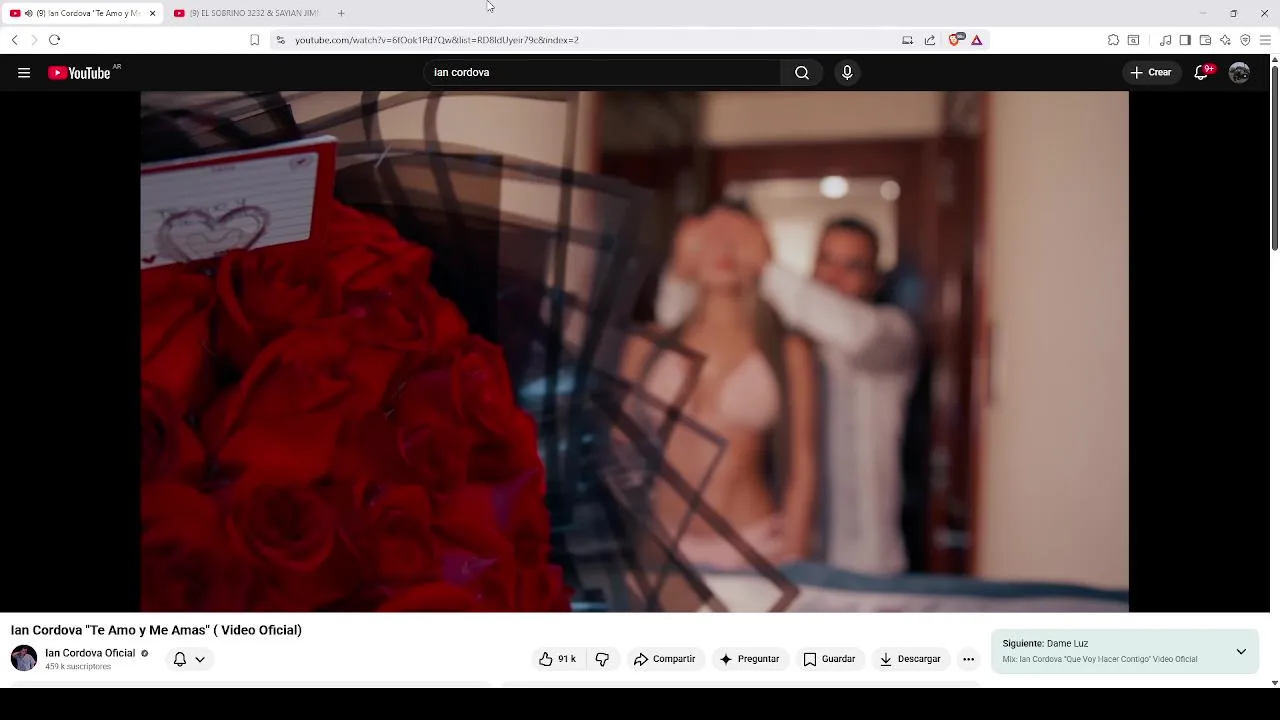This screenshot has width=1280, height=720.
Task: Expand subscription notification bell dropdown
Action: point(189,659)
